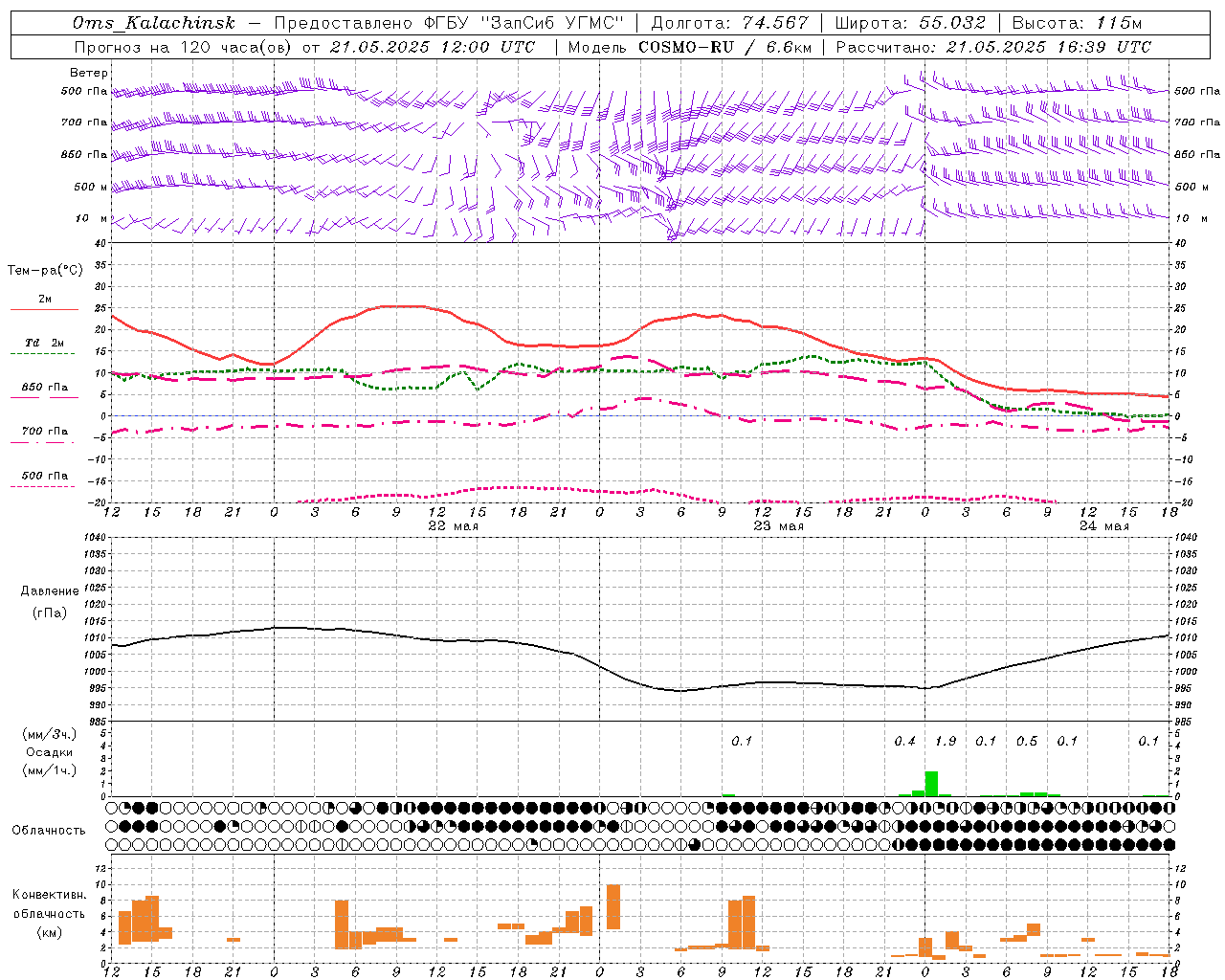Viewport: 1225px width, 980px height.
Task: Click the station title Oms_Kalachinsk
Action: pyautogui.click(x=153, y=23)
